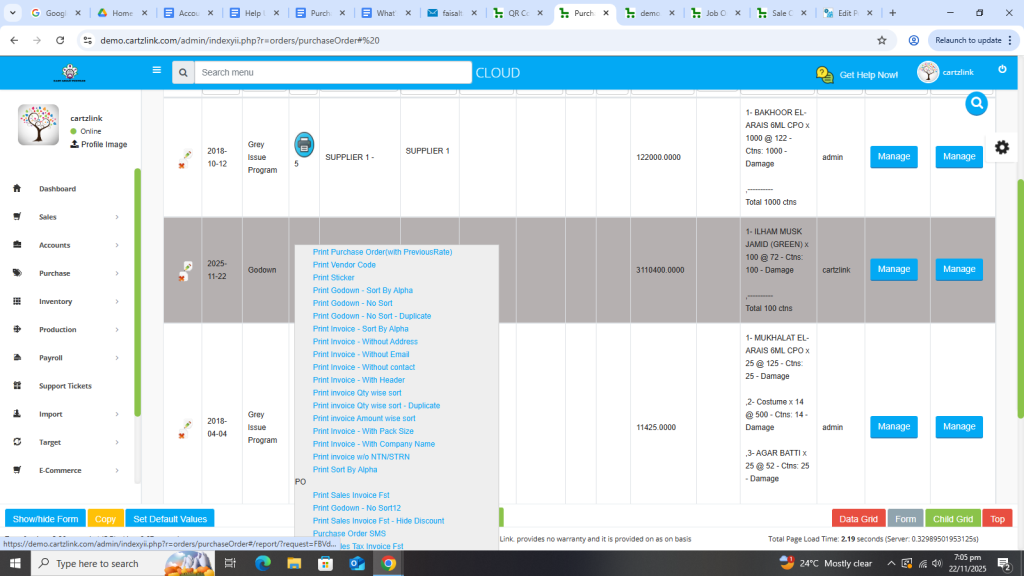Click the Get Help Now icon
This screenshot has width=1024, height=576.
coord(825,74)
